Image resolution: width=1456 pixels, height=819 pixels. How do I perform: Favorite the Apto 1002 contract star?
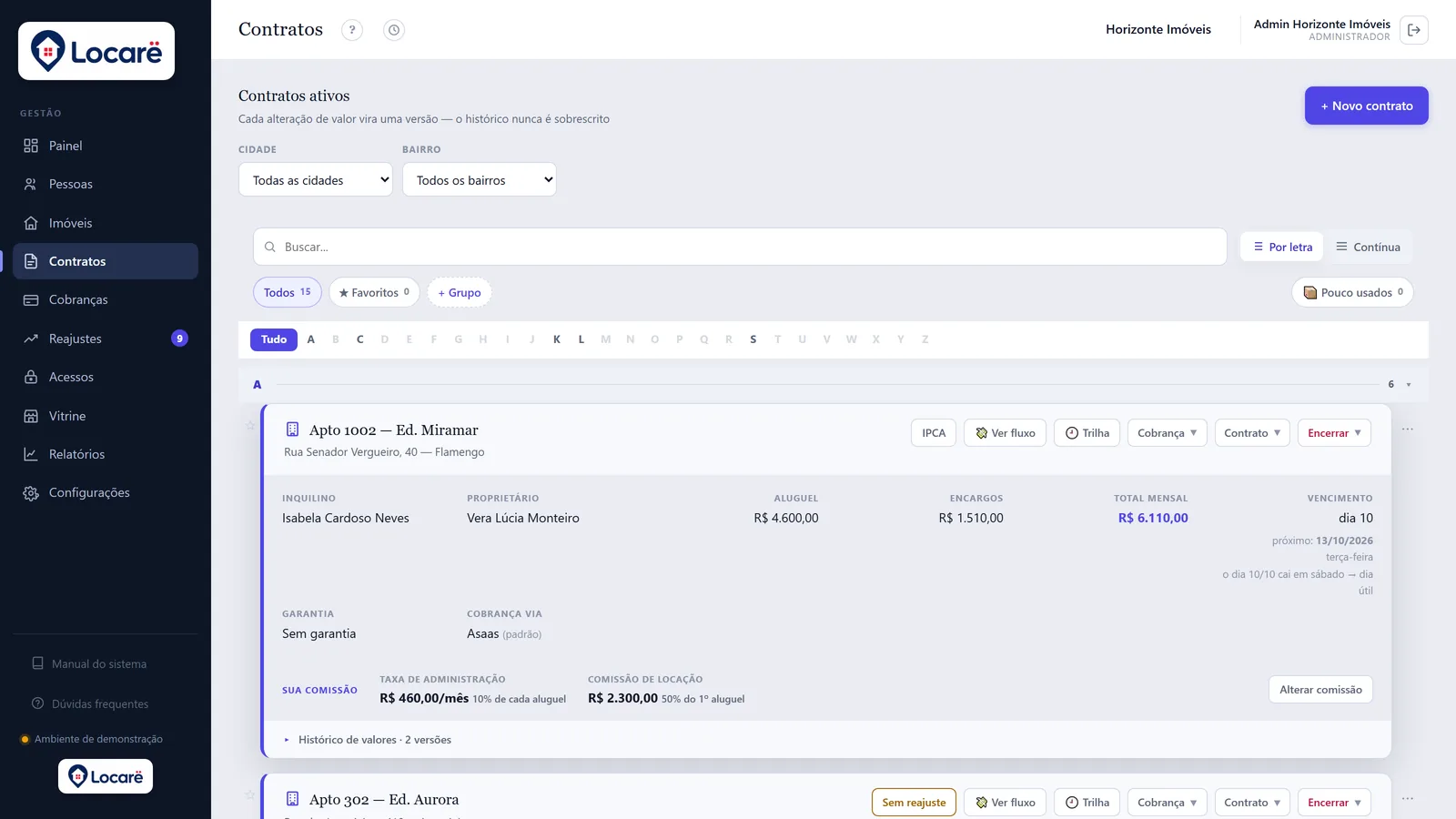click(x=251, y=425)
